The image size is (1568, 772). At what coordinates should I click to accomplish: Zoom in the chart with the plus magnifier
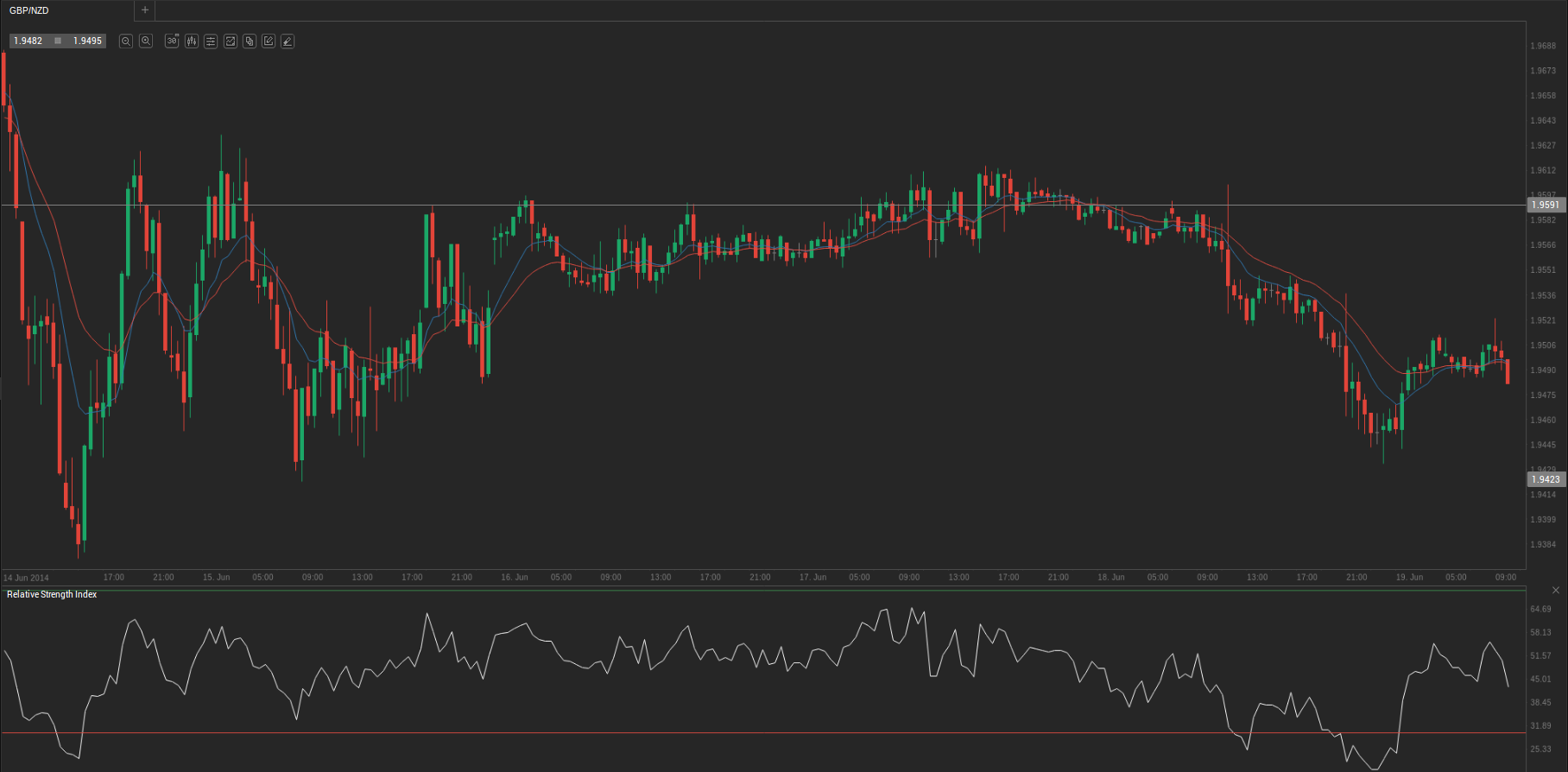click(146, 41)
